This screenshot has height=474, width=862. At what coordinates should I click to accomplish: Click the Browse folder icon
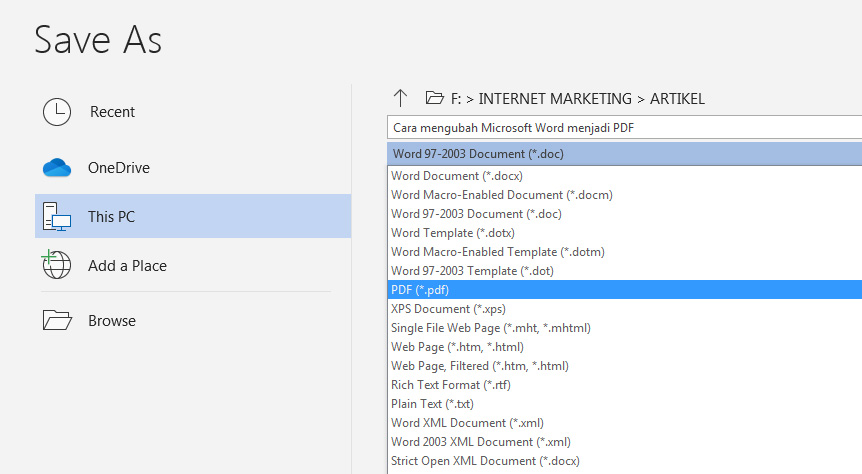tap(57, 320)
